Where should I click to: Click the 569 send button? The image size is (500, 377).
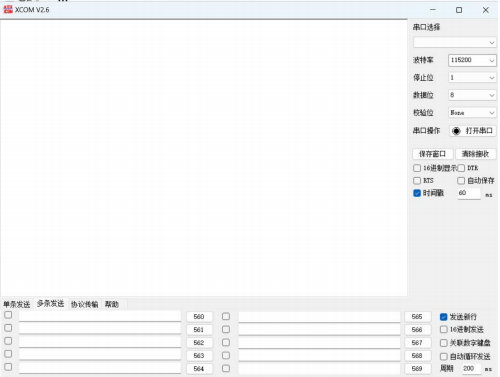pyautogui.click(x=417, y=369)
